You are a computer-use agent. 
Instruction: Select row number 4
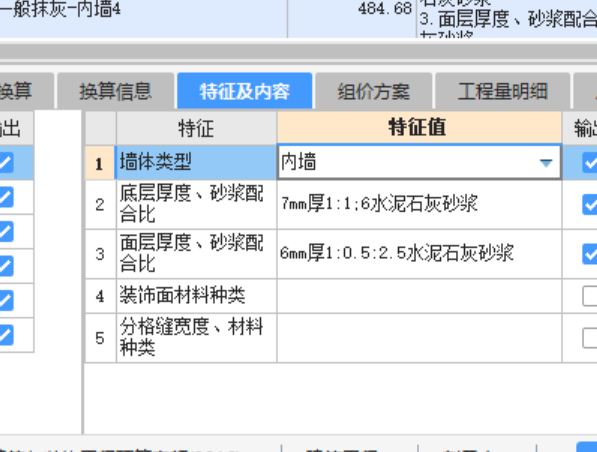tap(101, 296)
